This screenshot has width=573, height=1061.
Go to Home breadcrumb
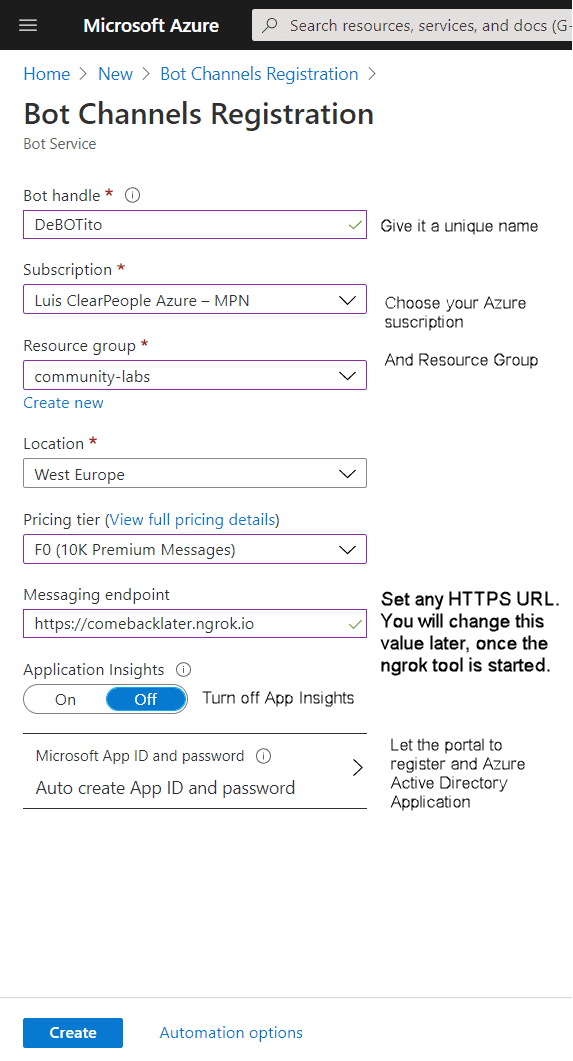[47, 74]
